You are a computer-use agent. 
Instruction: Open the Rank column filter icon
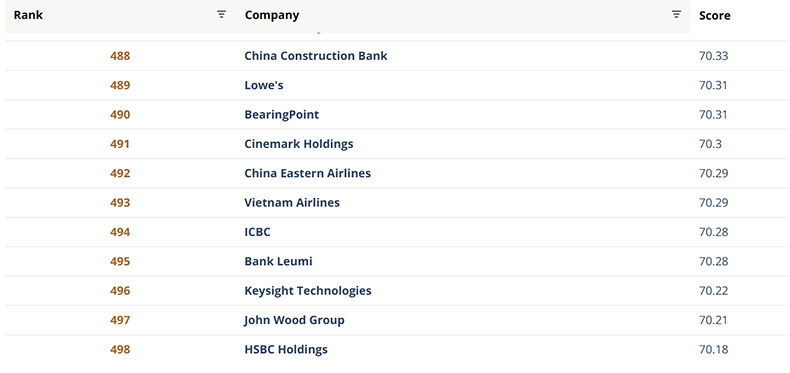pyautogui.click(x=221, y=15)
